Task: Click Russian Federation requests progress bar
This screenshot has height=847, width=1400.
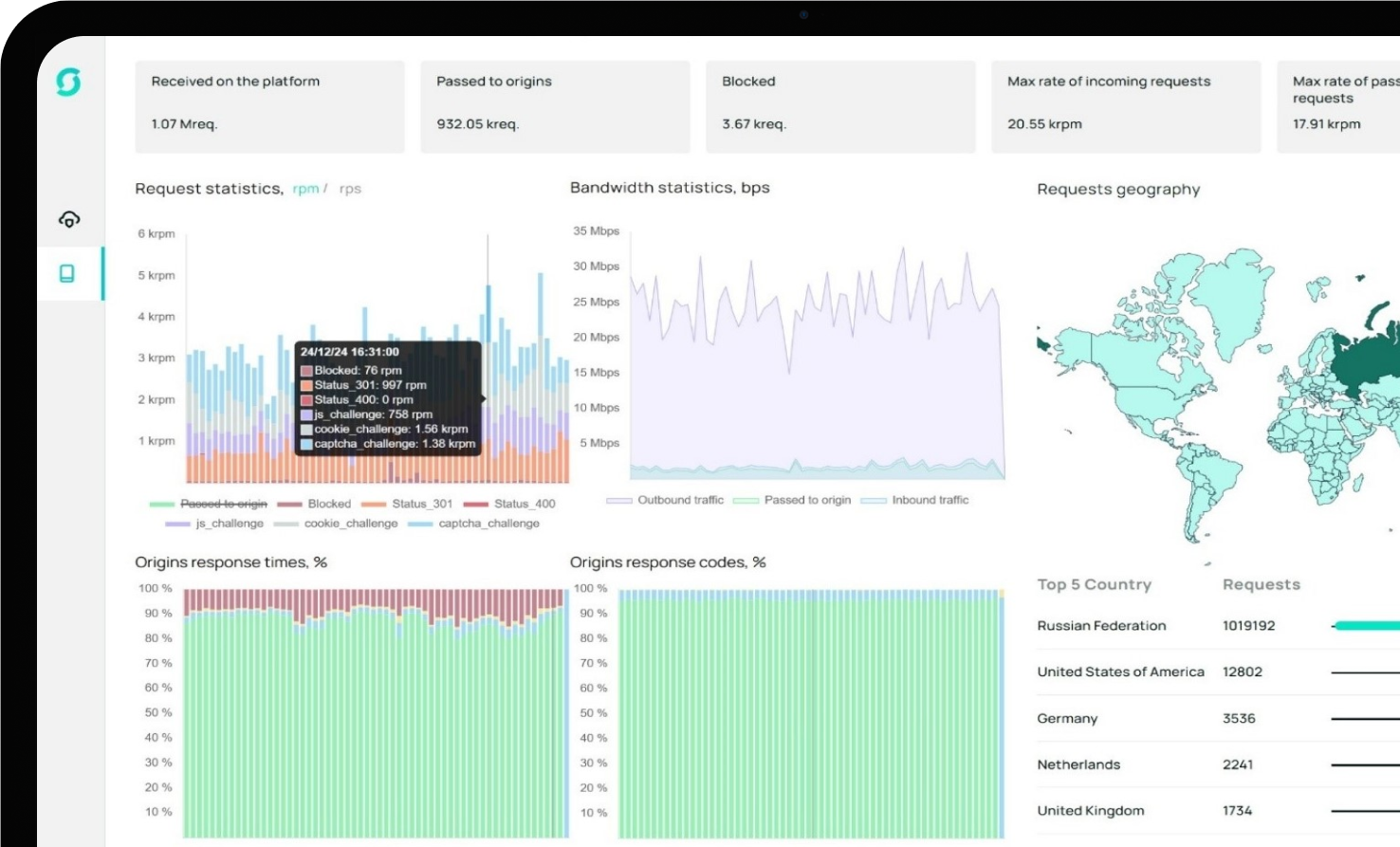Action: [1366, 626]
